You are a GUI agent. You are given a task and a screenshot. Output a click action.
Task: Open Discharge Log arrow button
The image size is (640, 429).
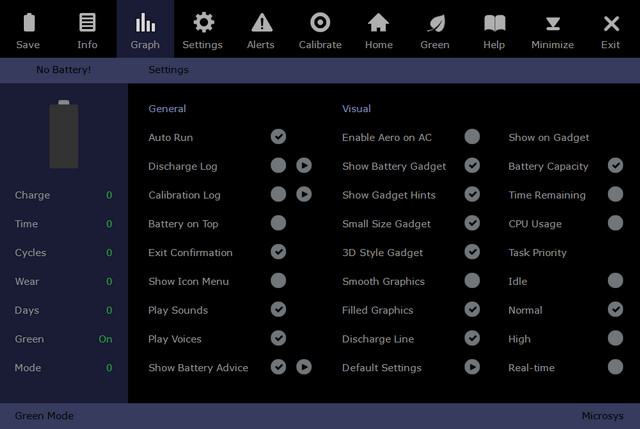(x=304, y=166)
